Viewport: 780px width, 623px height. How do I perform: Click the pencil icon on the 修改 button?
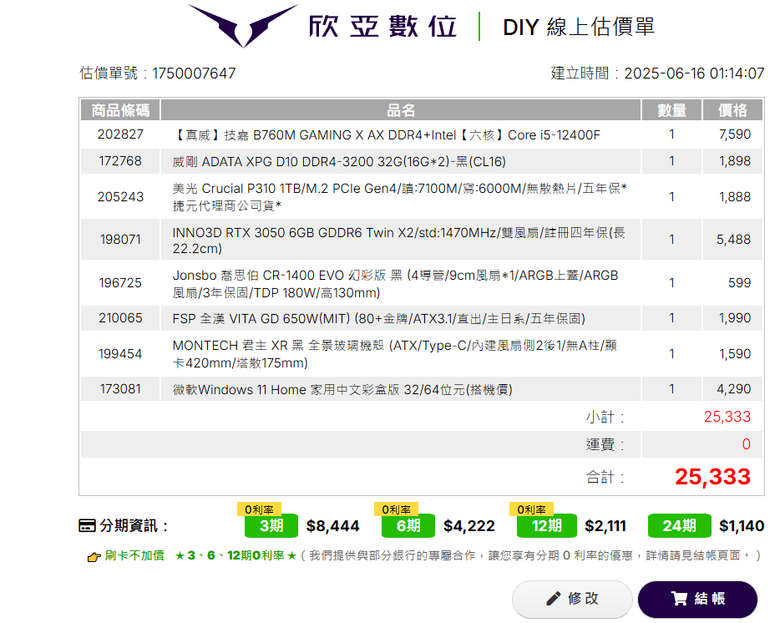pyautogui.click(x=553, y=598)
